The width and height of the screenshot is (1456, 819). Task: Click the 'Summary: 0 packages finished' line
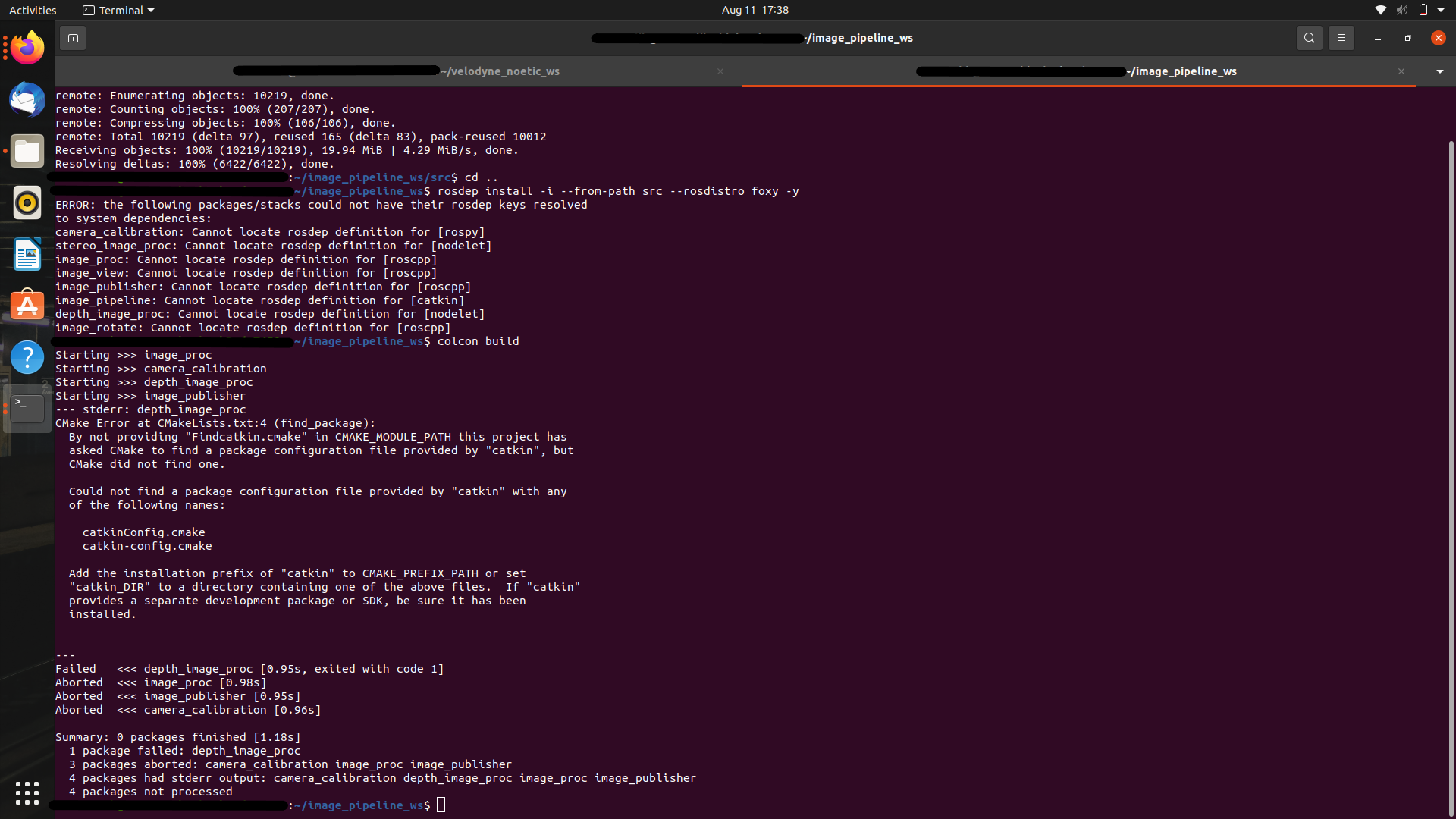178,737
